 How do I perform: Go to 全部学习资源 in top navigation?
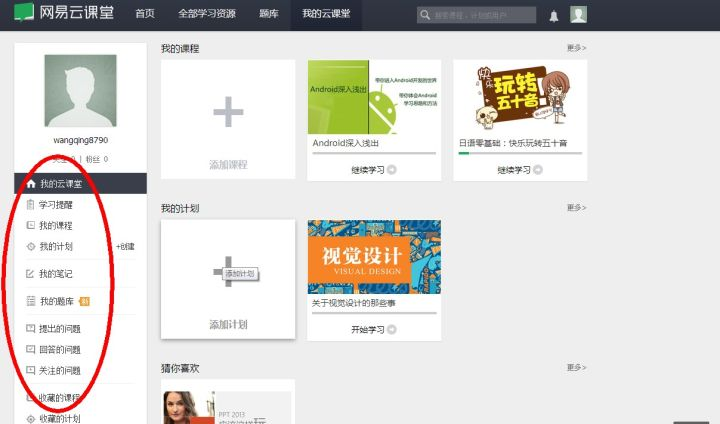point(205,14)
